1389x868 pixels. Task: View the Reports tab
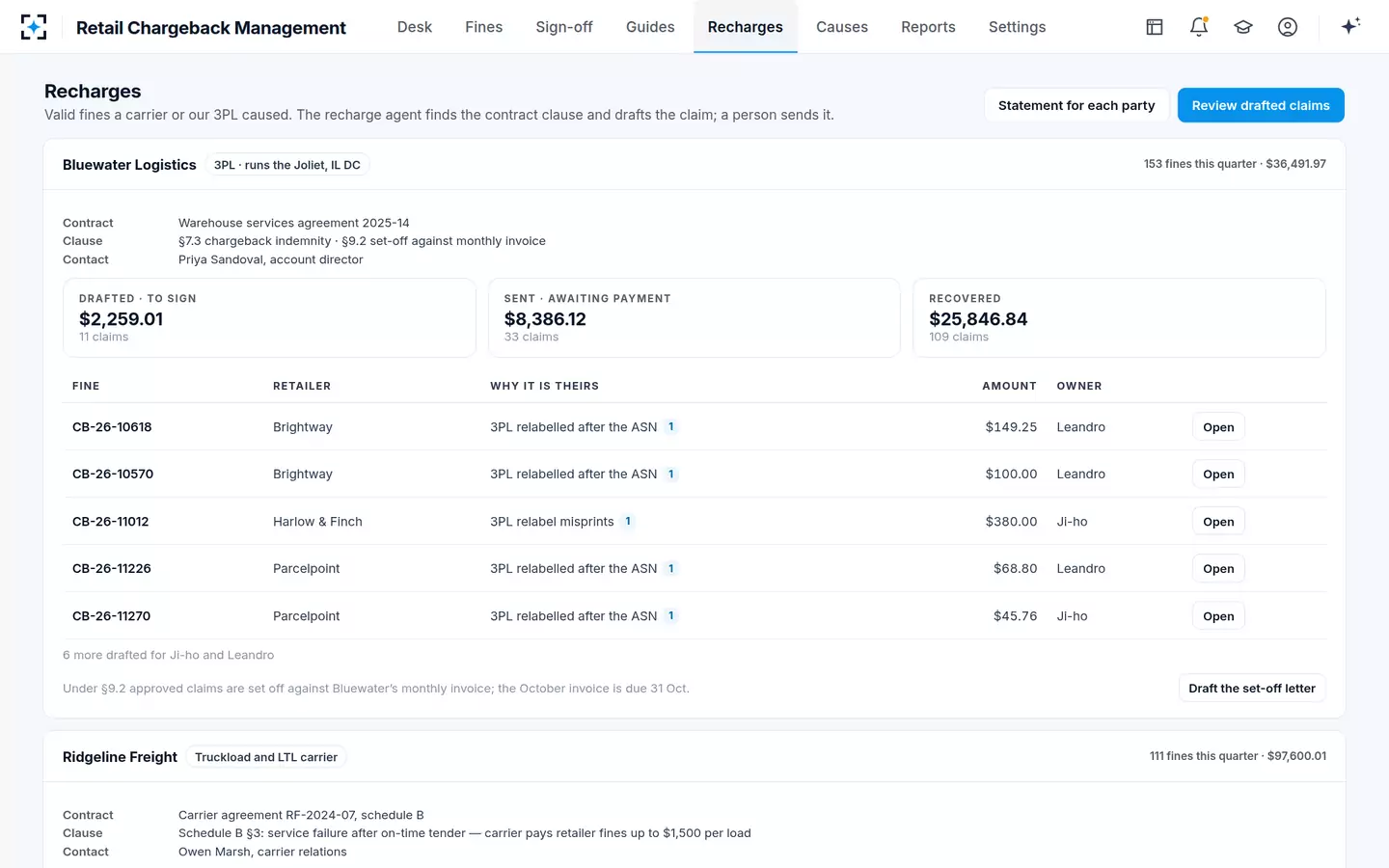coord(928,27)
